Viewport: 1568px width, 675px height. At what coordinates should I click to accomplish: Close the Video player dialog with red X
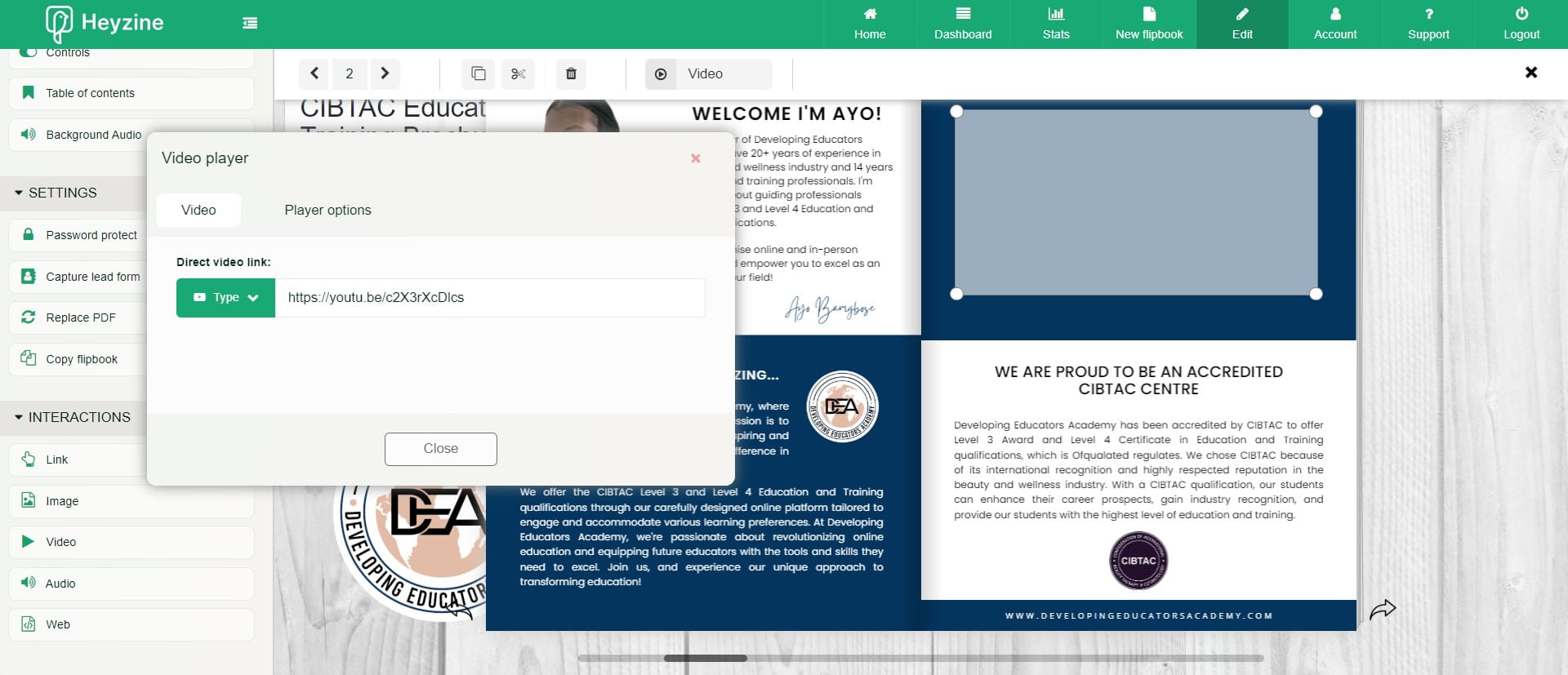click(696, 158)
